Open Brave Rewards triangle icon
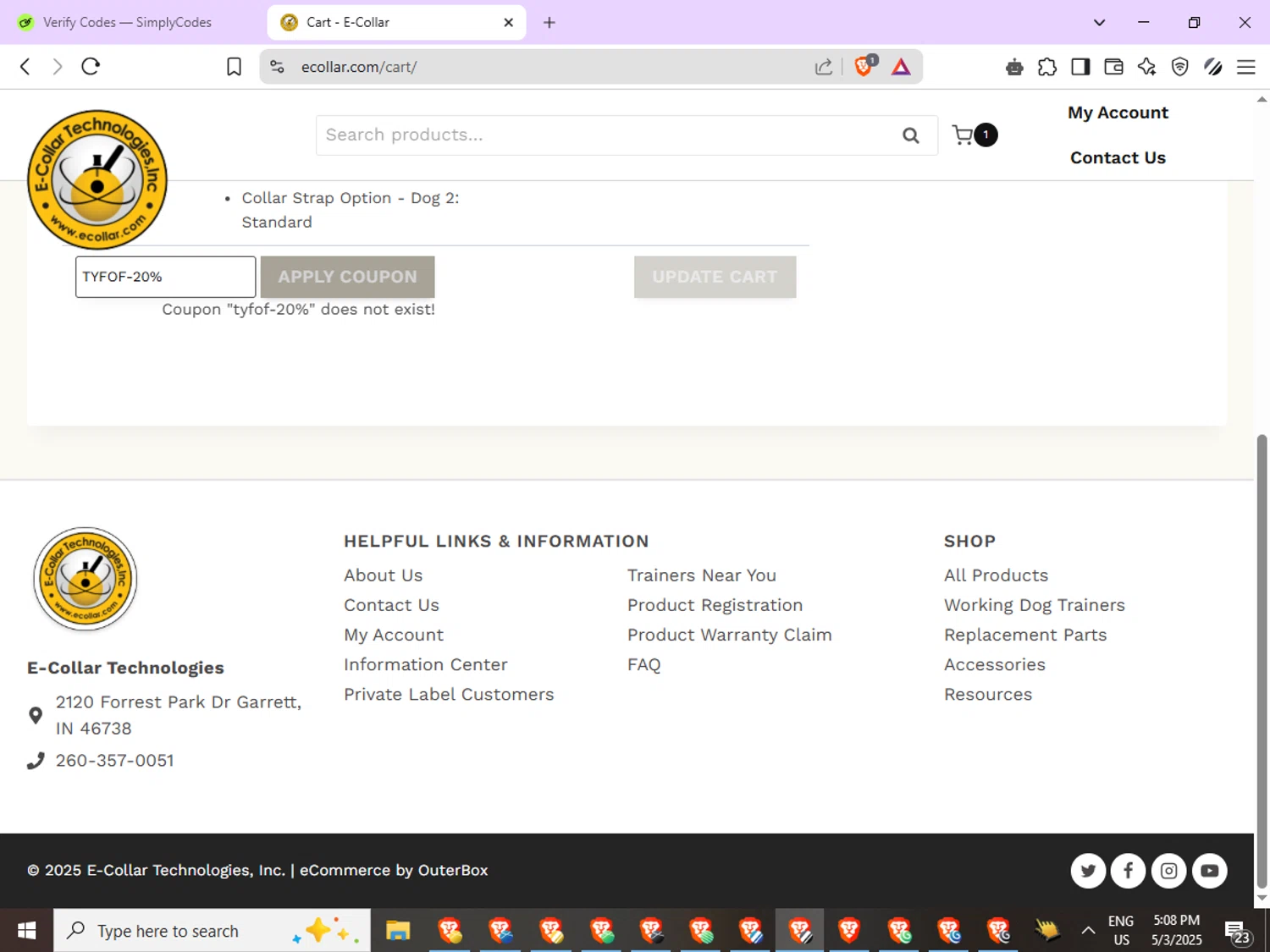Image resolution: width=1270 pixels, height=952 pixels. point(901,67)
